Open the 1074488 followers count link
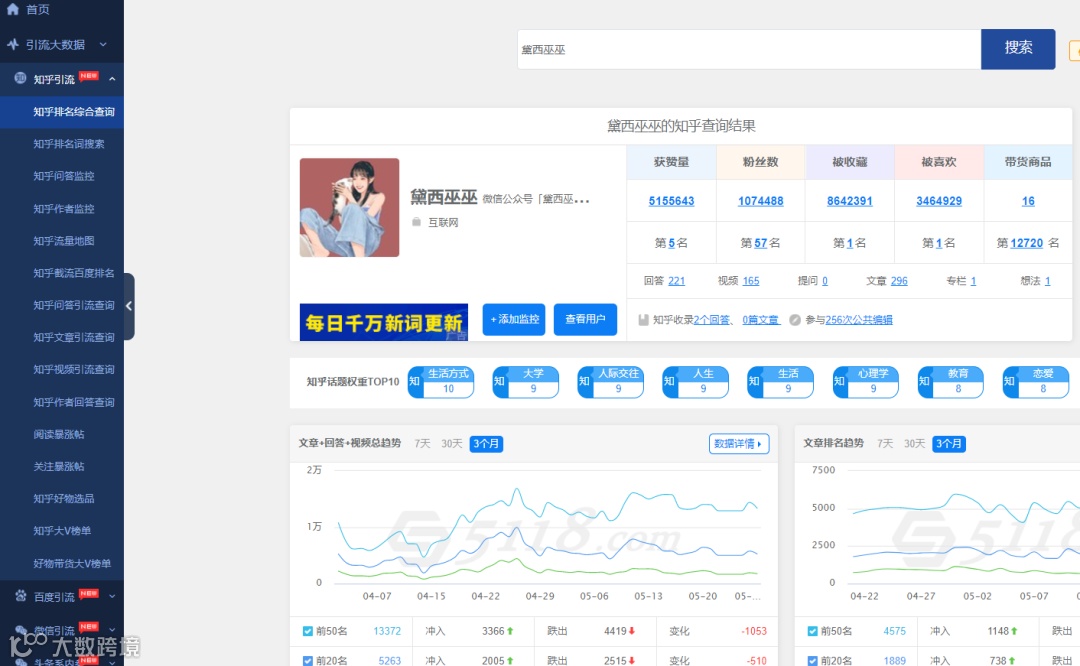This screenshot has height=666, width=1080. click(x=760, y=201)
